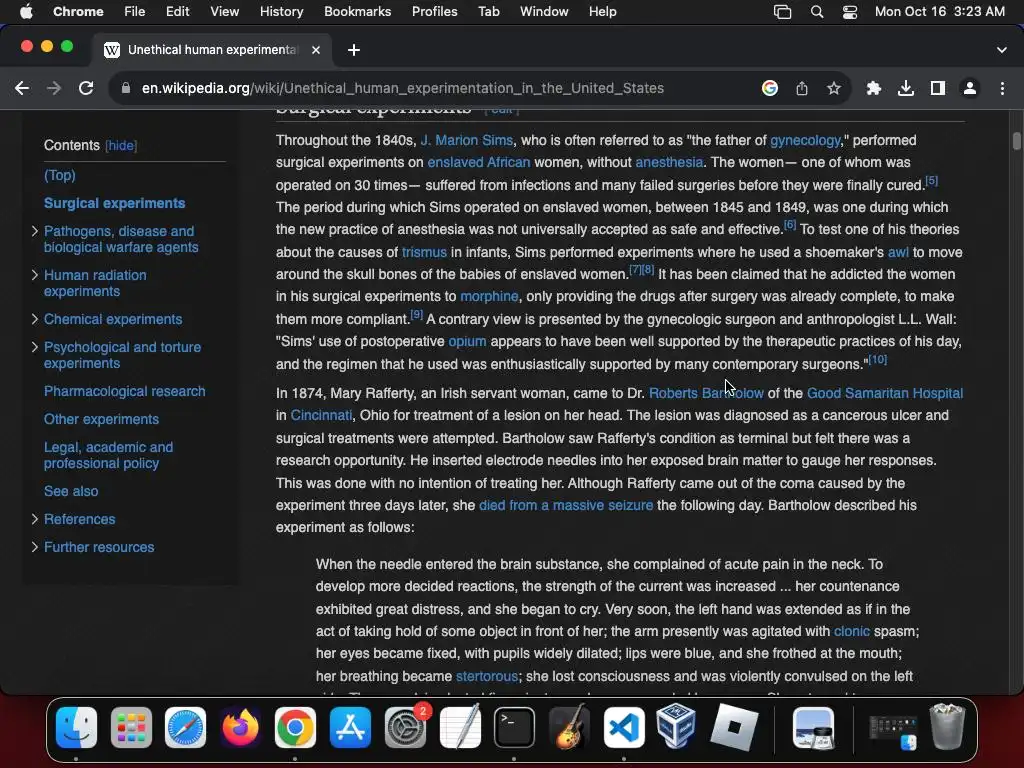Reload the Wikipedia page
The width and height of the screenshot is (1024, 768).
click(x=86, y=88)
